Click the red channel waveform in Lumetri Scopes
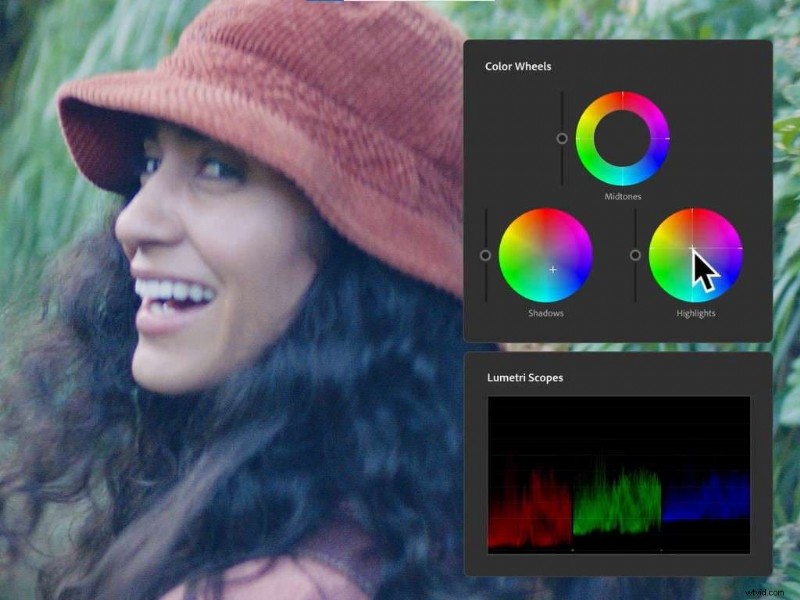Screen dimensions: 800x600 click(x=530, y=500)
